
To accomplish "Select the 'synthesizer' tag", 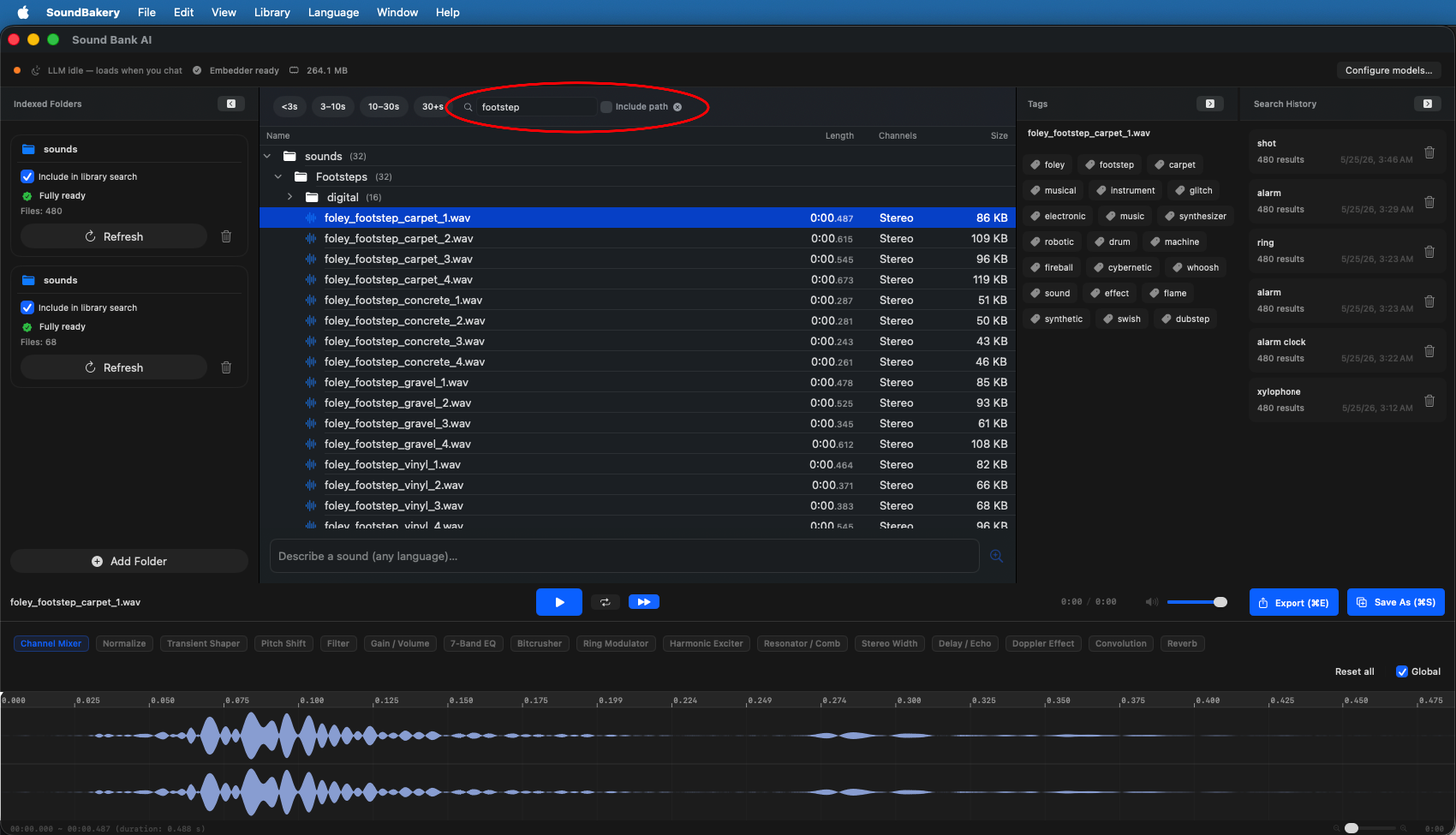I will [x=1196, y=216].
